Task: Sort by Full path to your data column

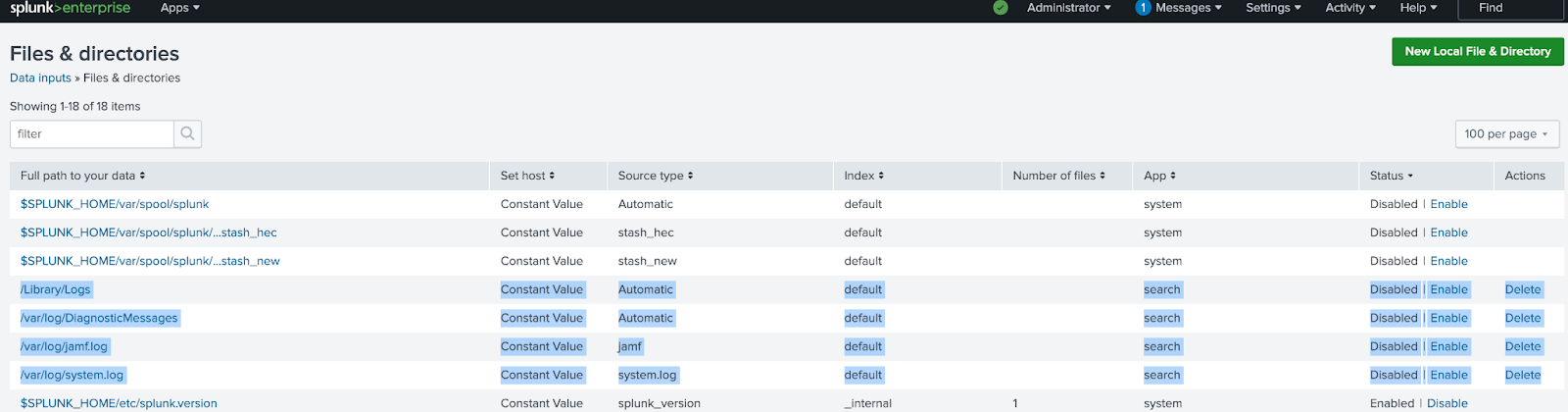Action: (82, 176)
